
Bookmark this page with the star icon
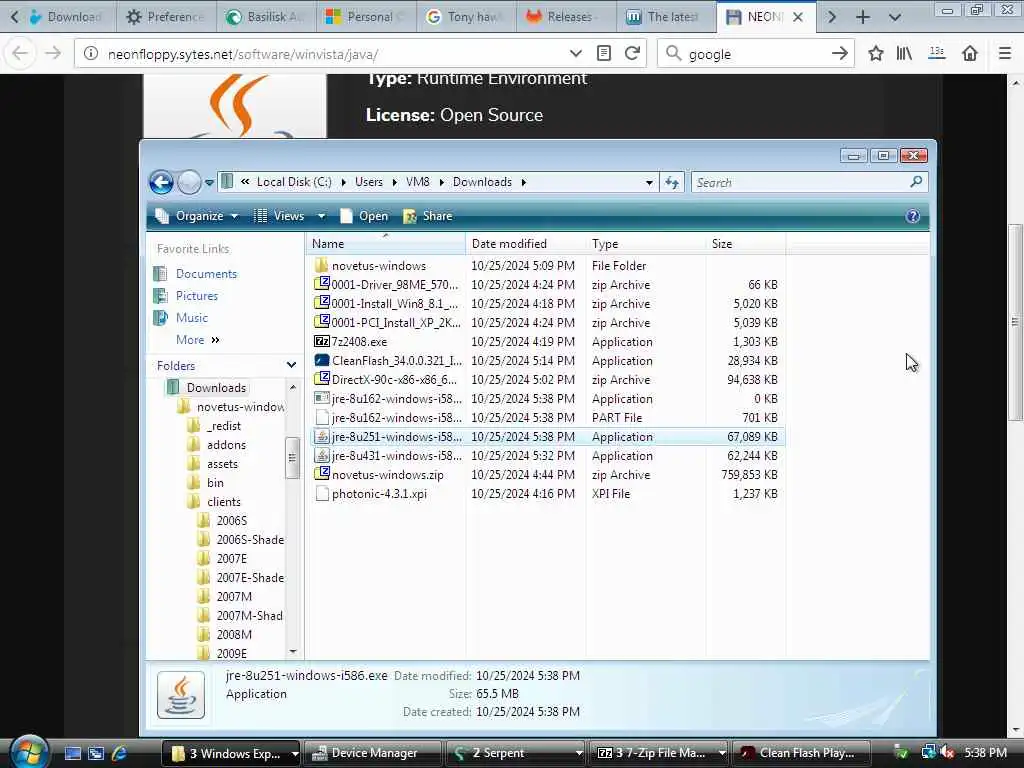(x=876, y=54)
